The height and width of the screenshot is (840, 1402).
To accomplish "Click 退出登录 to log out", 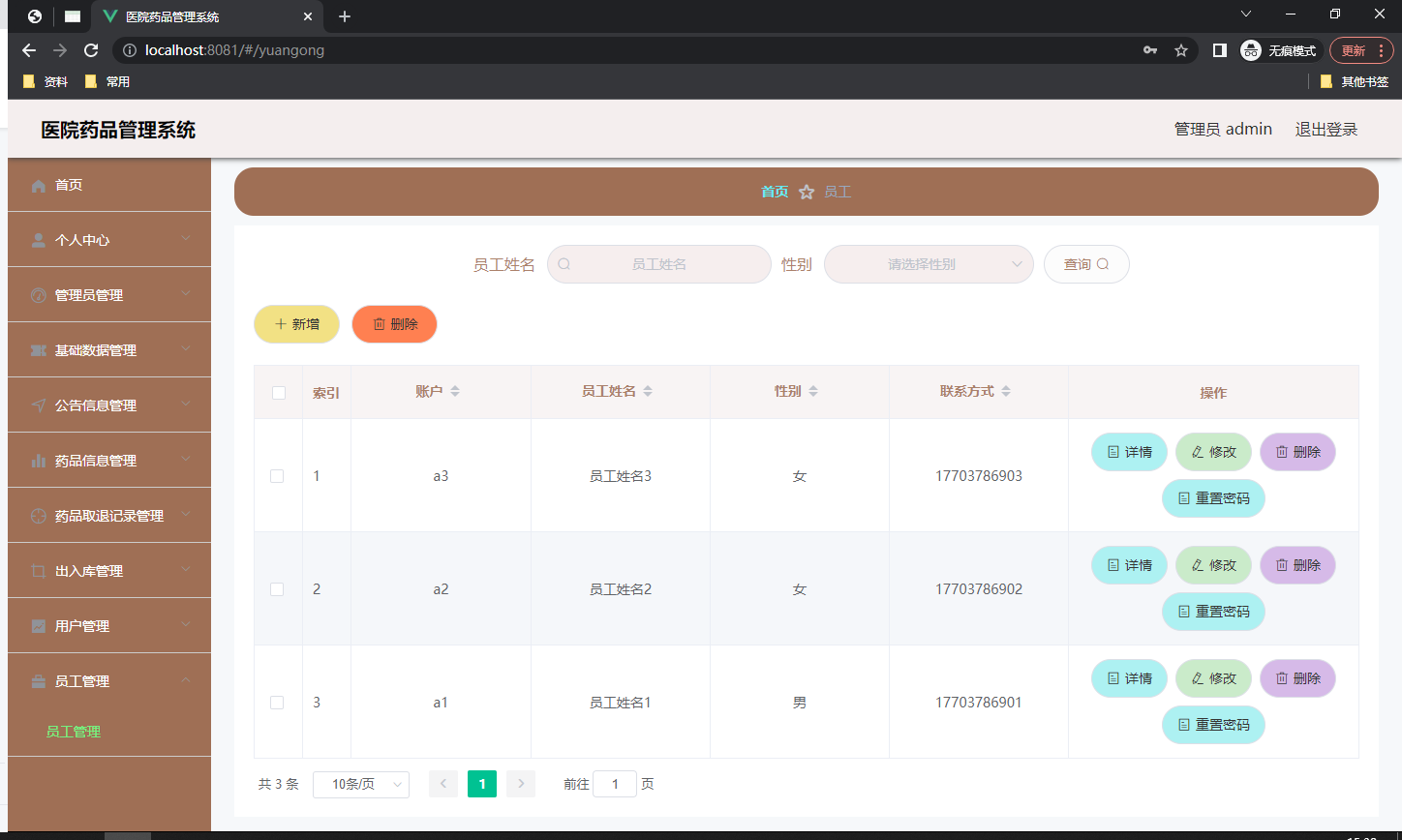I will pyautogui.click(x=1326, y=128).
